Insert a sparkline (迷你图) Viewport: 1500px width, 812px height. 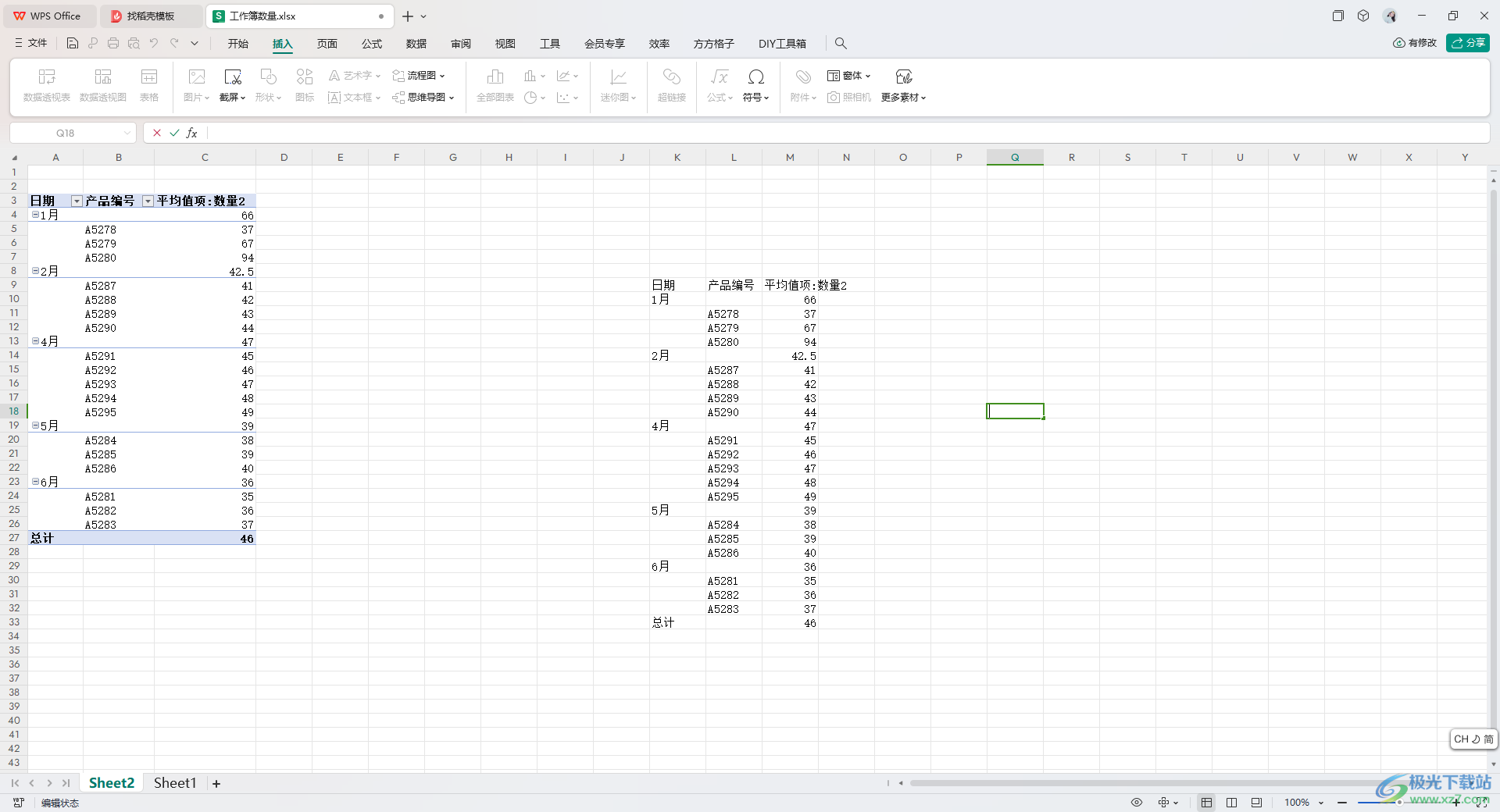[619, 85]
